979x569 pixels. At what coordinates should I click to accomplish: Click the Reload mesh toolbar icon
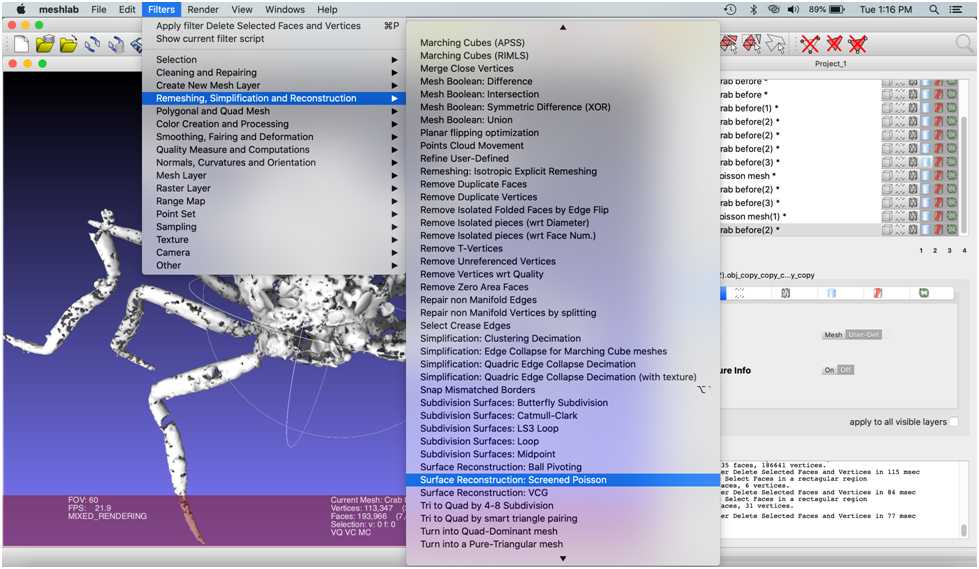coord(92,44)
